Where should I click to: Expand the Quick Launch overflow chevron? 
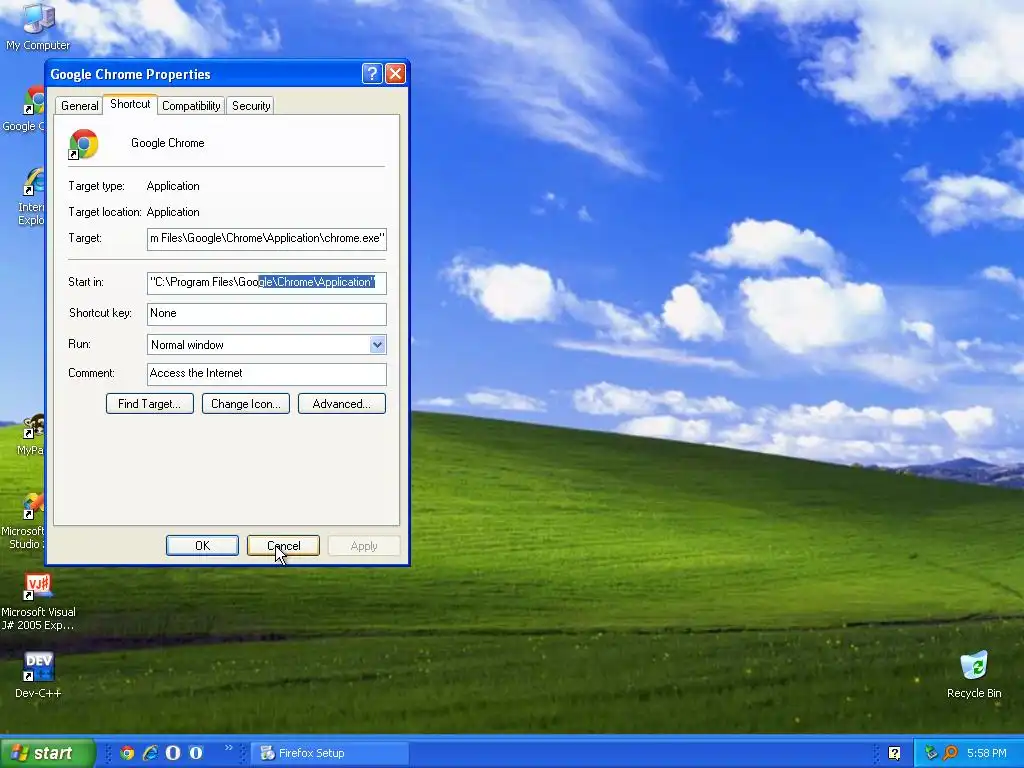point(229,748)
